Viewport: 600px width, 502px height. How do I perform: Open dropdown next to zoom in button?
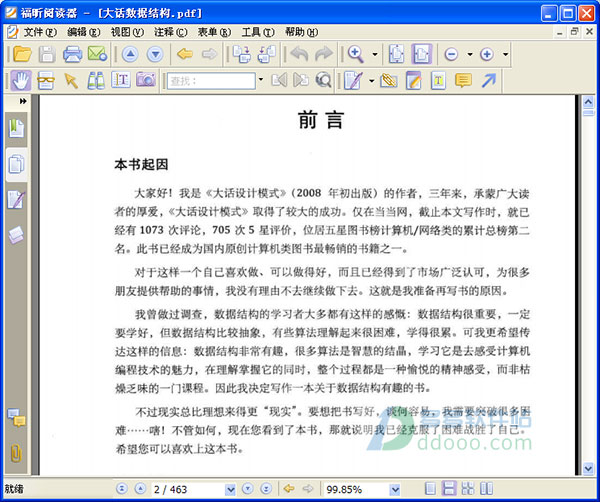(505, 54)
